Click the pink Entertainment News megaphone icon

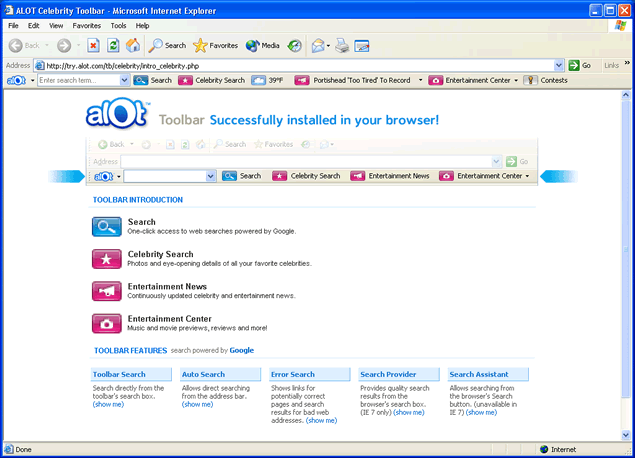106,291
